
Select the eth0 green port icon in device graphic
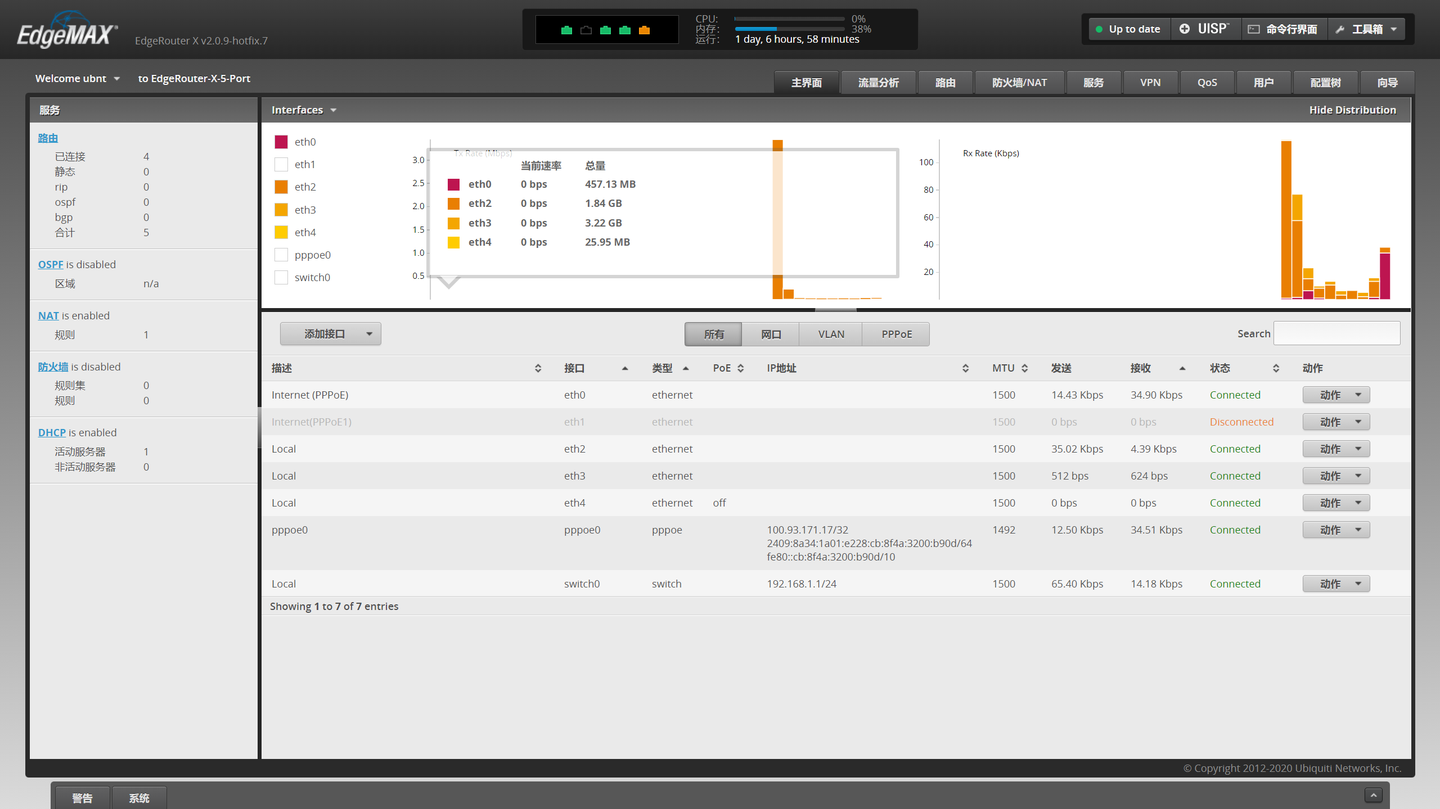click(567, 30)
